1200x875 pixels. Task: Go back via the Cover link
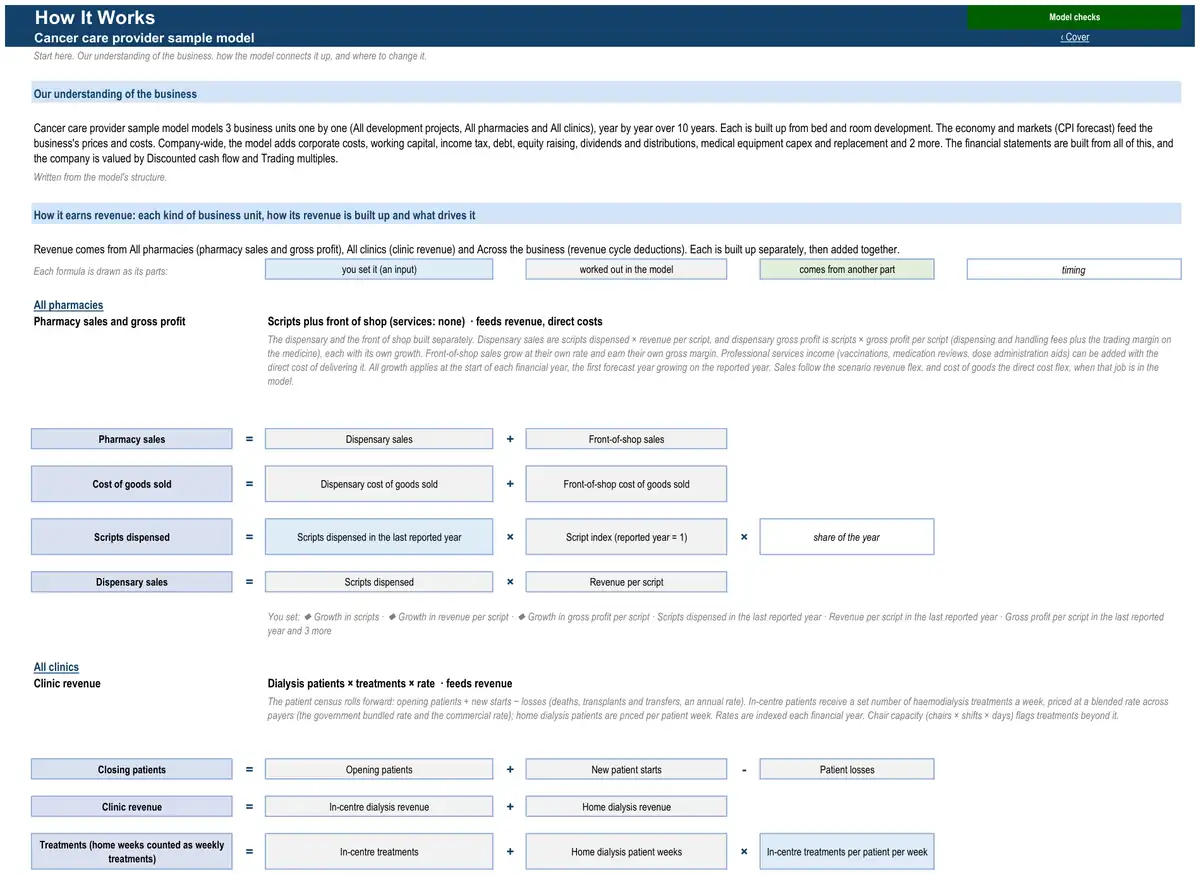coord(1075,37)
